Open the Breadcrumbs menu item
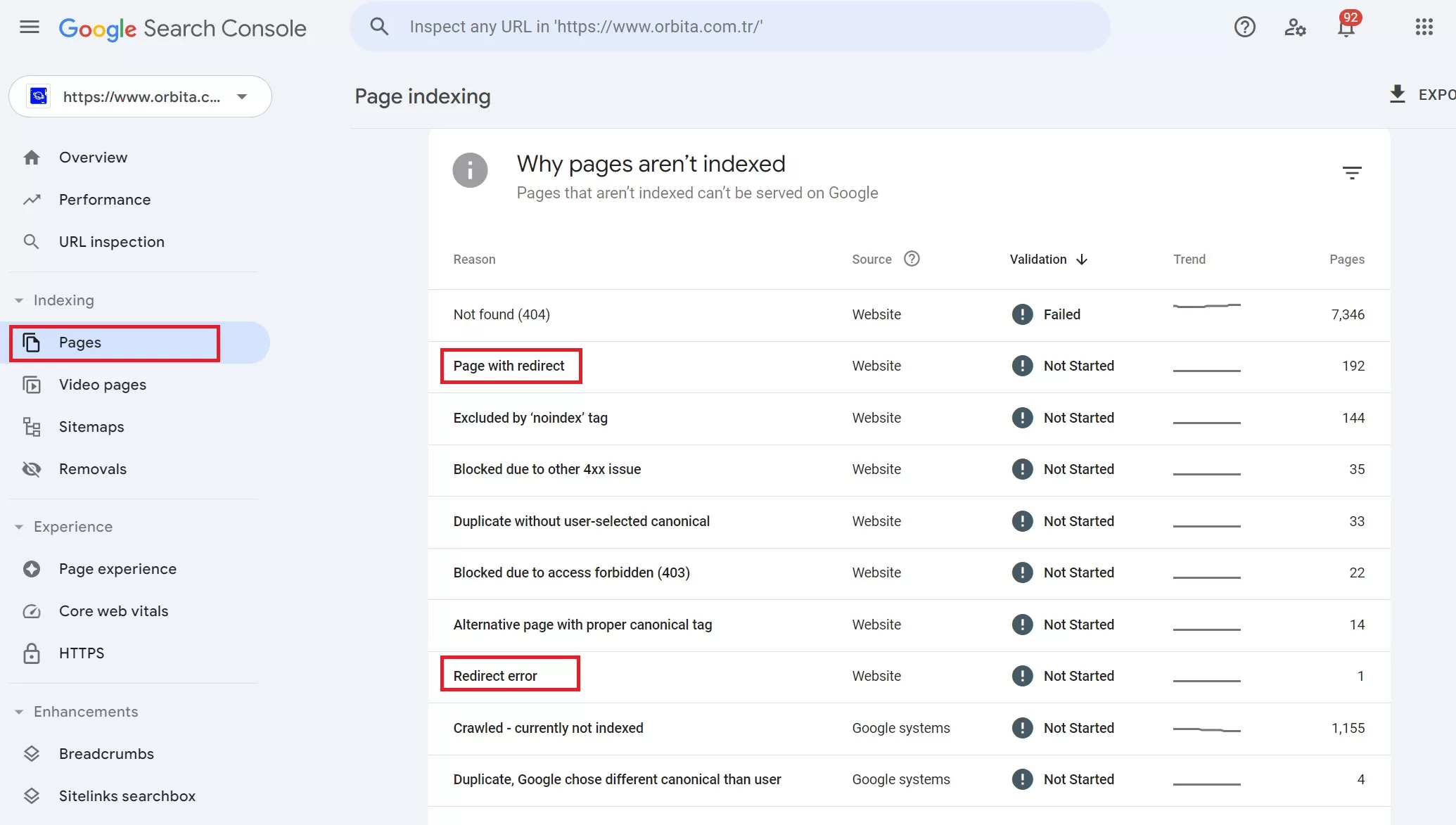Screen dimensions: 1456x825 tap(135, 754)
